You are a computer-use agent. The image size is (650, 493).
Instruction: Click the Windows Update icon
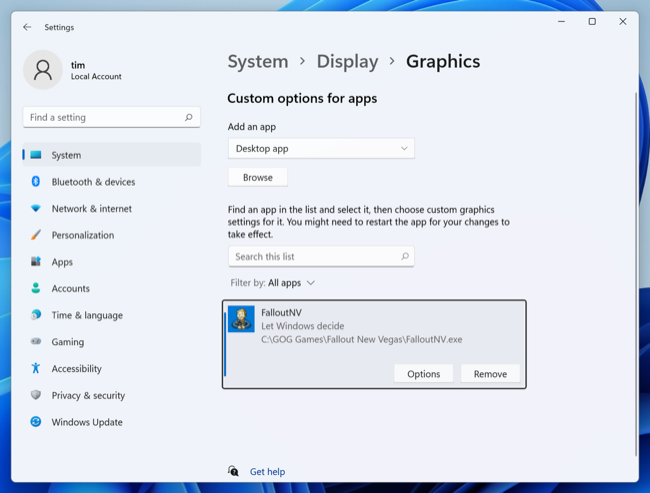tap(36, 422)
